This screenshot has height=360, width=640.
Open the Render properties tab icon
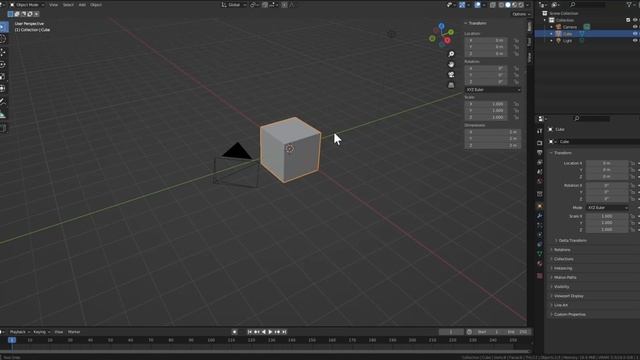point(540,143)
